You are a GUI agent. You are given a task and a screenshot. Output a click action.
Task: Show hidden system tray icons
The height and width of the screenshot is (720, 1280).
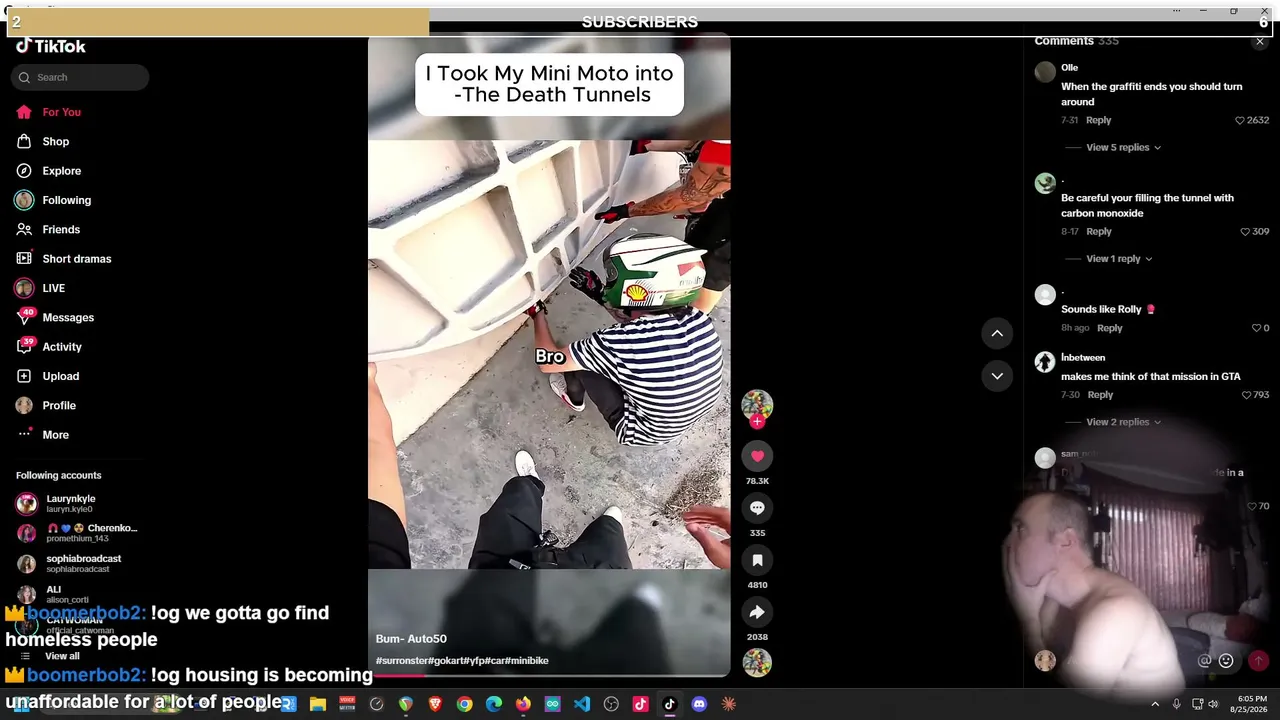pos(1155,704)
